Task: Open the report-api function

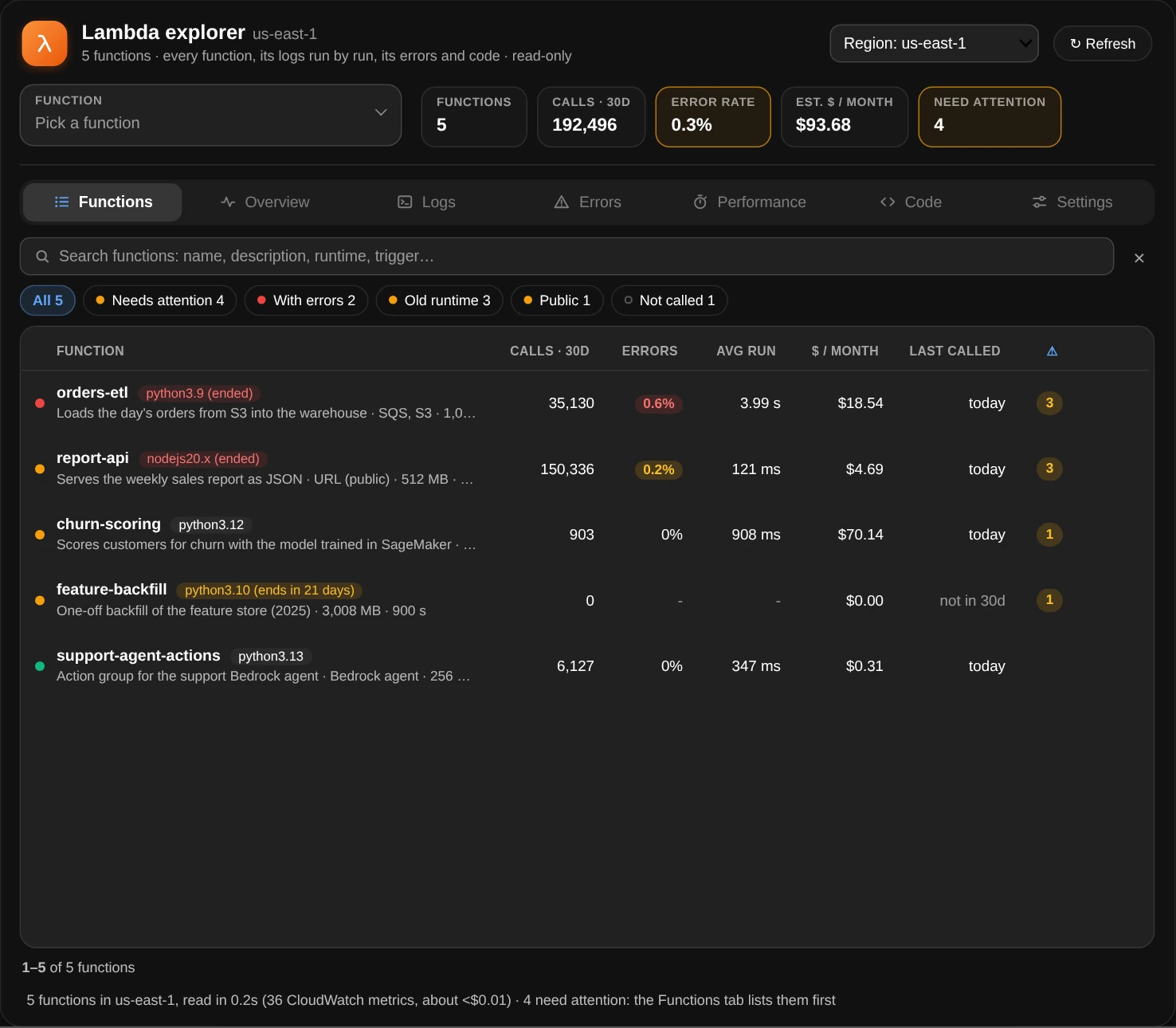Action: click(x=586, y=469)
